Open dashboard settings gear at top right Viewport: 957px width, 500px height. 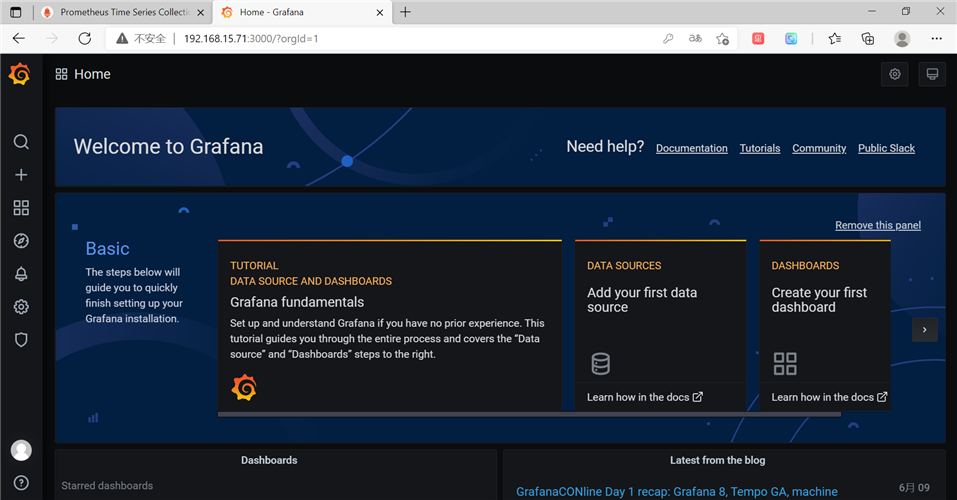[895, 74]
